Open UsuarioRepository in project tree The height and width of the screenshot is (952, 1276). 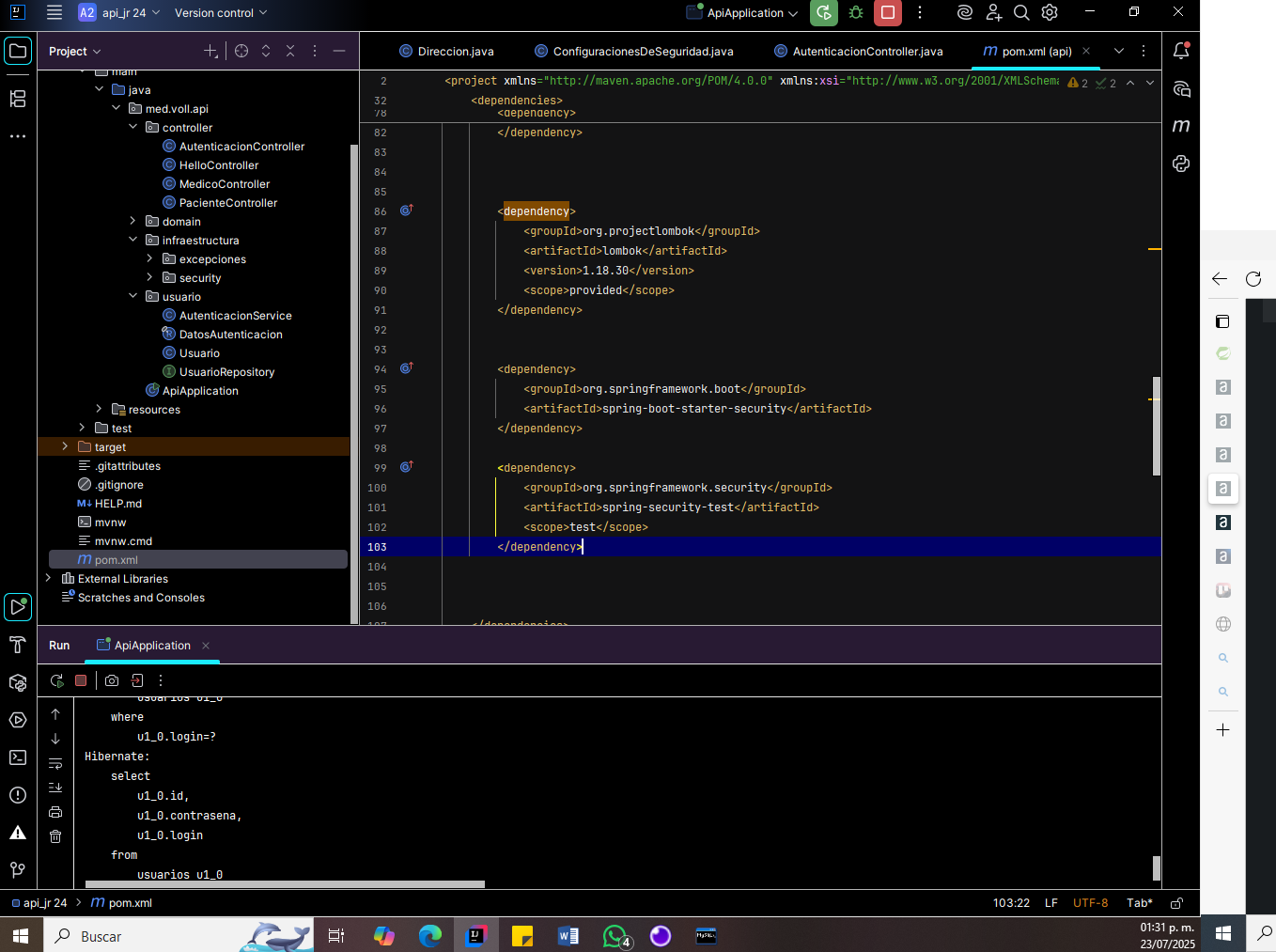[x=226, y=372]
